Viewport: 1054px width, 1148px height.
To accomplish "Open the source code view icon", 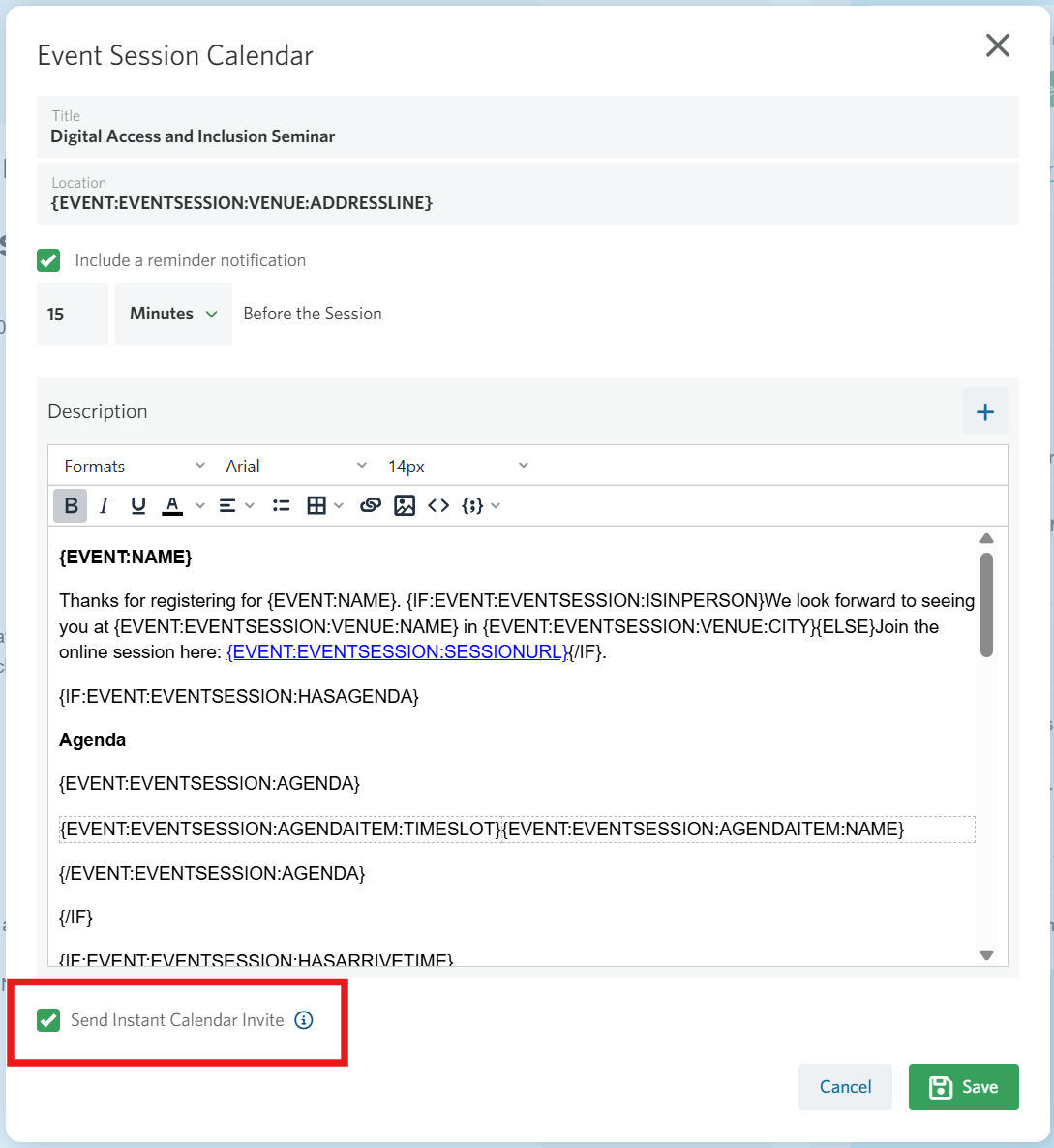I will point(438,505).
